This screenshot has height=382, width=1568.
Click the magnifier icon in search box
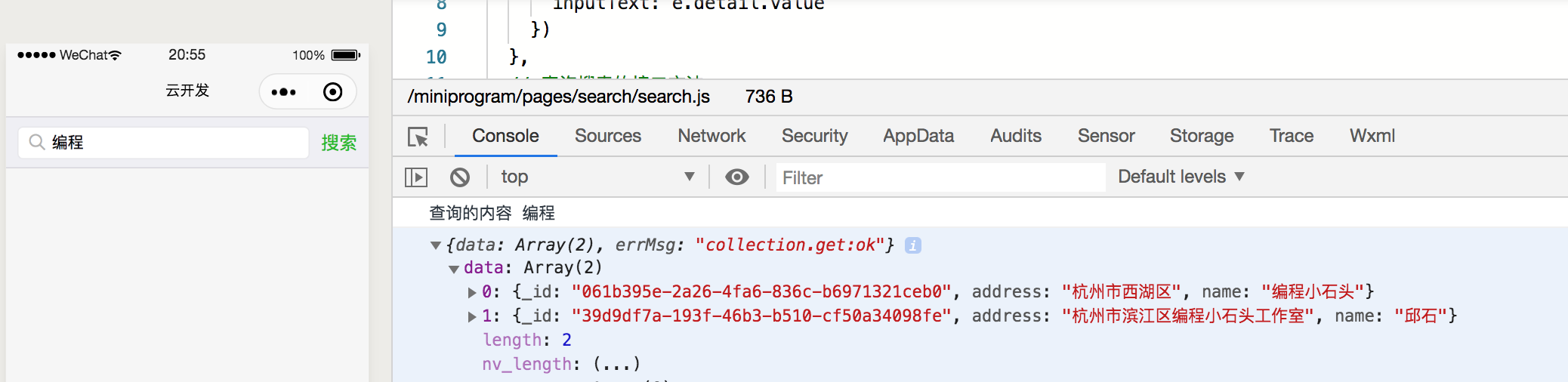(x=36, y=142)
